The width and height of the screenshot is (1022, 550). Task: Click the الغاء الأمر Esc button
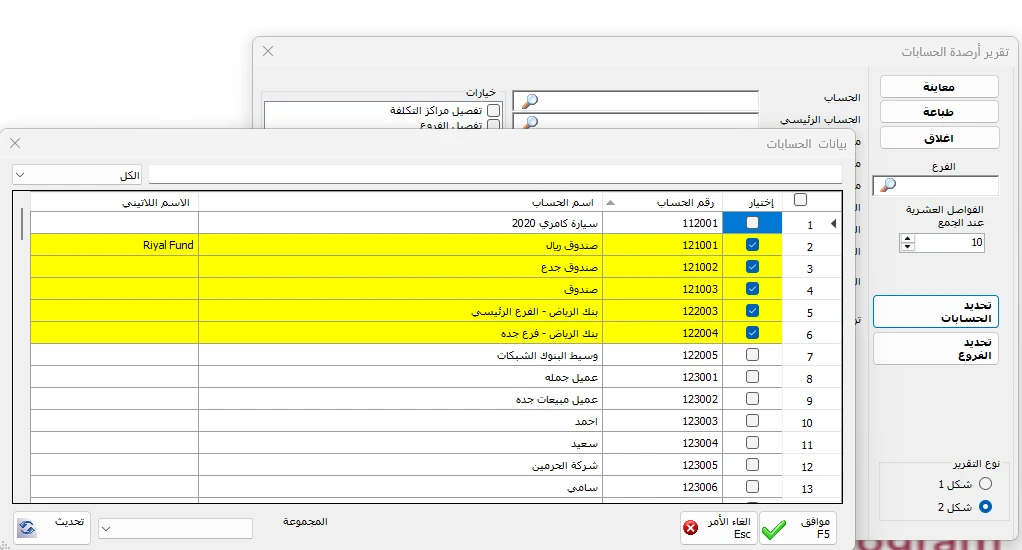click(719, 528)
